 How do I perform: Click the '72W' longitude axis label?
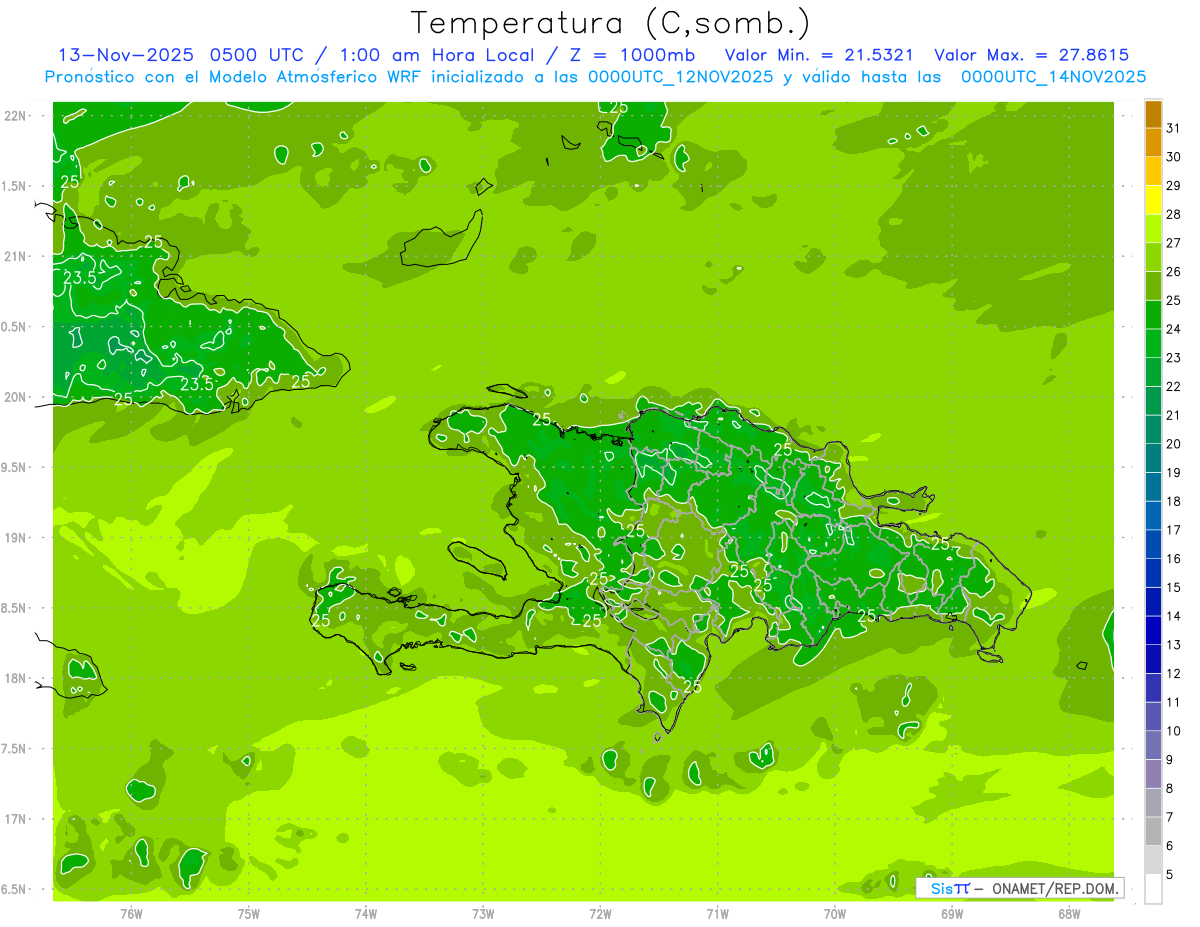coord(600,914)
